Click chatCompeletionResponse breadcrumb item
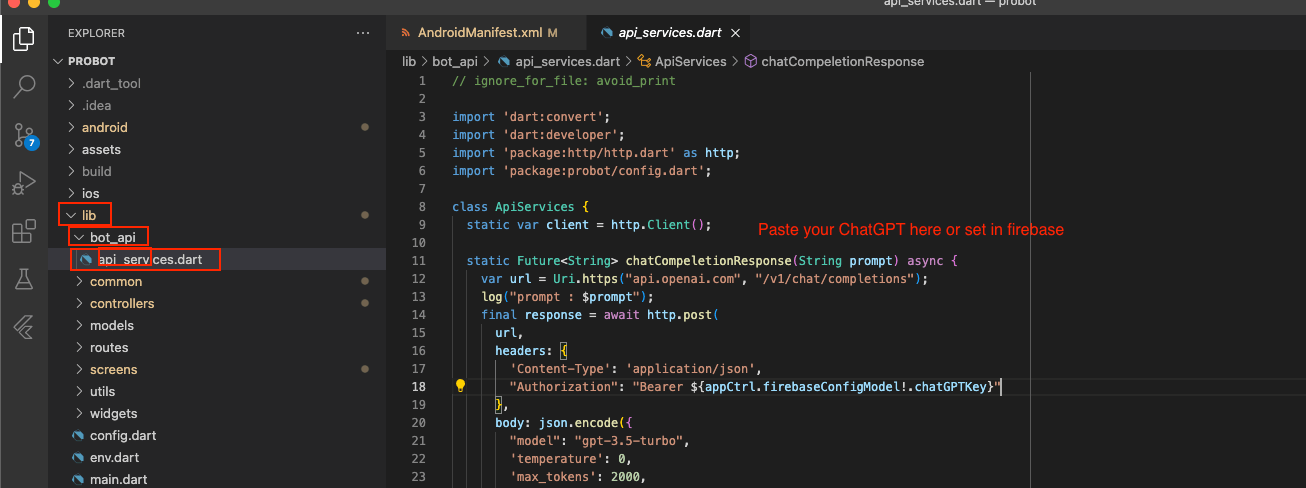 [x=842, y=61]
